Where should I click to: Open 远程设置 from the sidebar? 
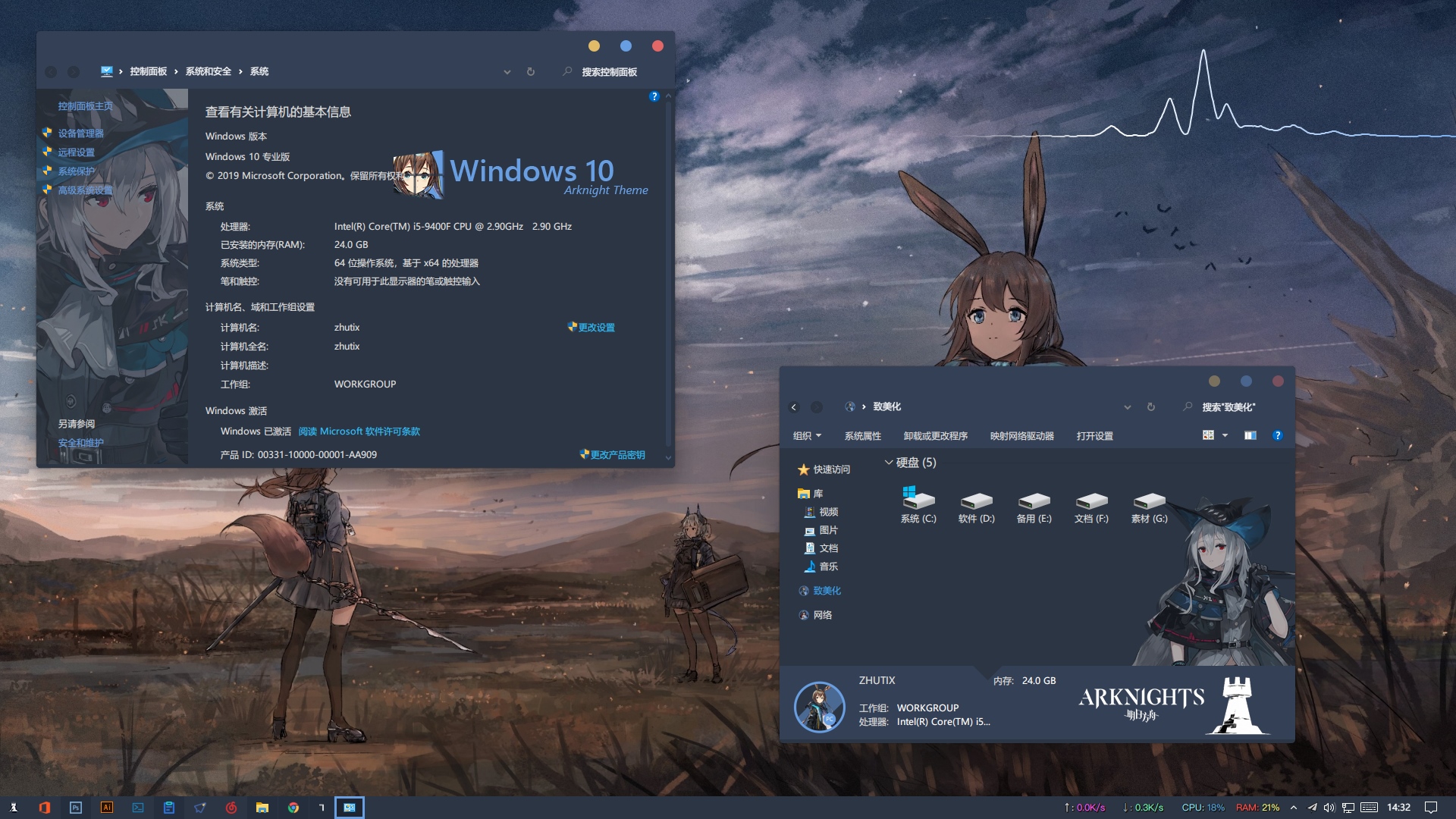click(77, 152)
